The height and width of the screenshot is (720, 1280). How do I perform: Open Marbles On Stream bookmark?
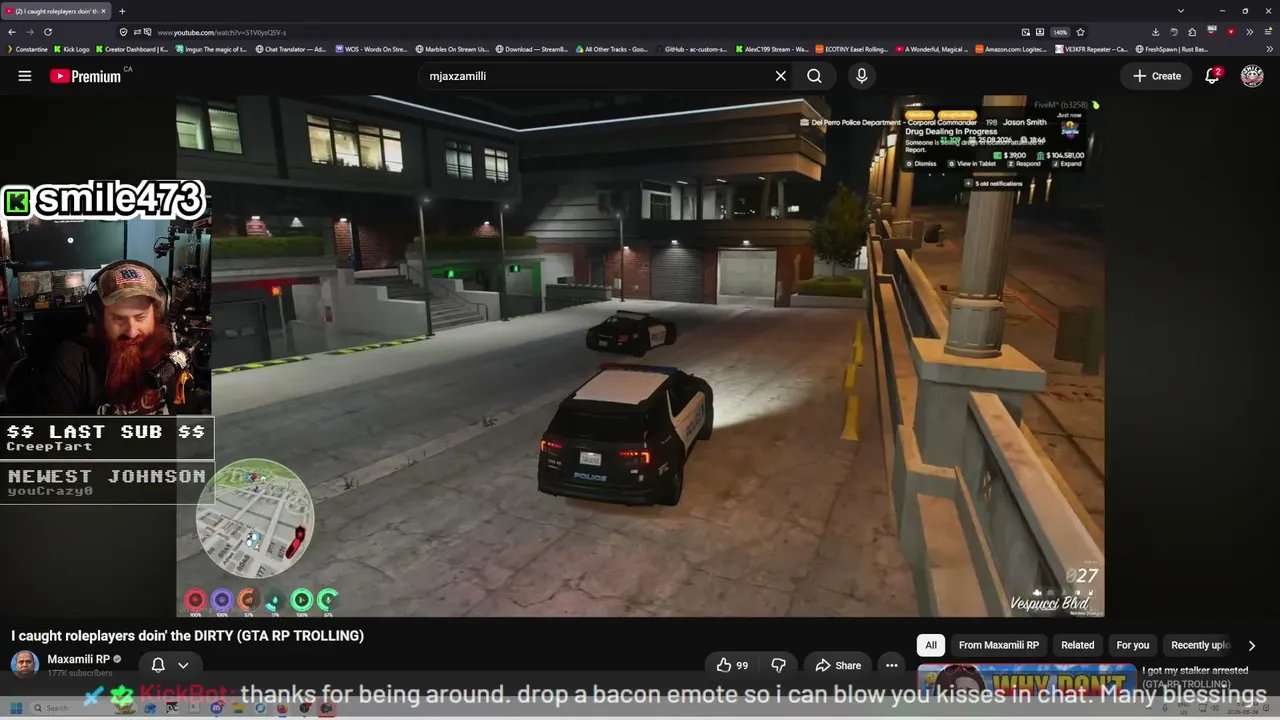point(452,49)
